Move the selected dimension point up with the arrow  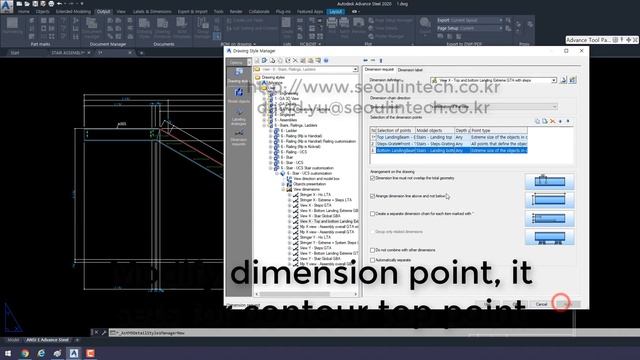pos(560,121)
